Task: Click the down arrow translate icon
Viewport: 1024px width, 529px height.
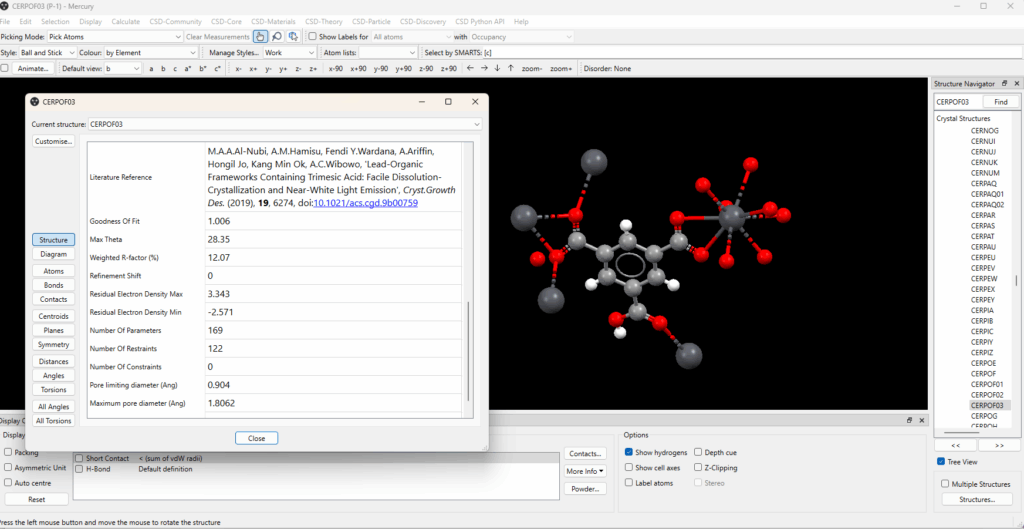Action: (x=497, y=68)
